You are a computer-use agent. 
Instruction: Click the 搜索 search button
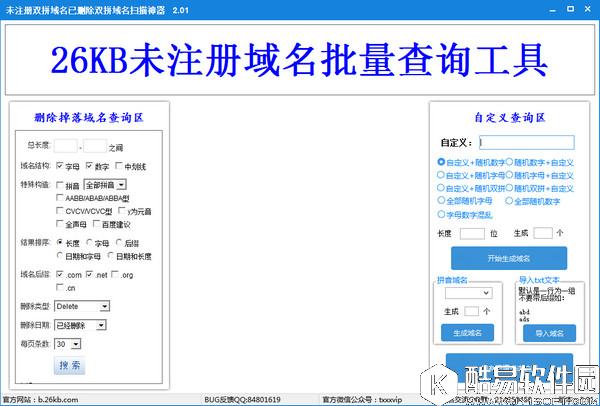pyautogui.click(x=70, y=366)
